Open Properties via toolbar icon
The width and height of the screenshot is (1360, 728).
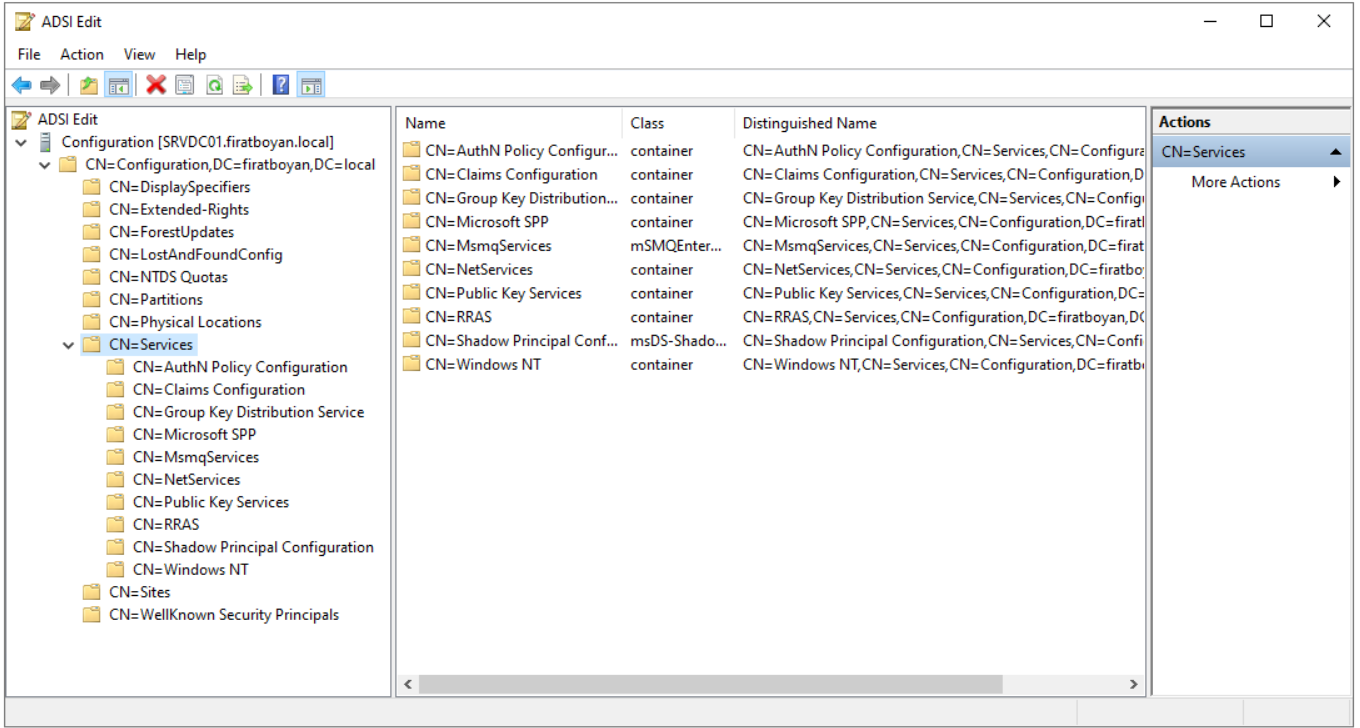point(185,85)
